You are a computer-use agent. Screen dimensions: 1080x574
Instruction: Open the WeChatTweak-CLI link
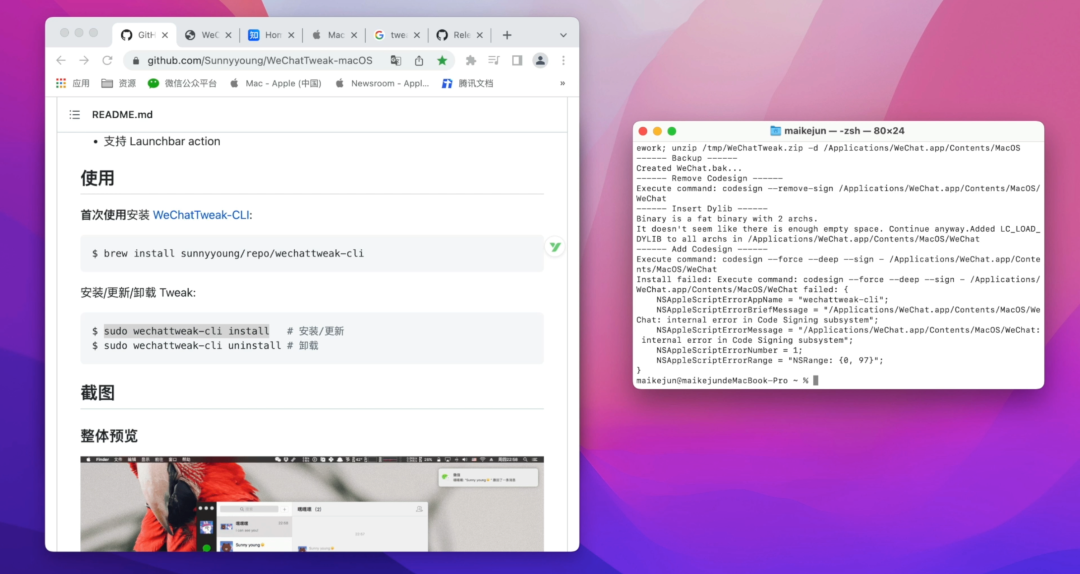200,215
